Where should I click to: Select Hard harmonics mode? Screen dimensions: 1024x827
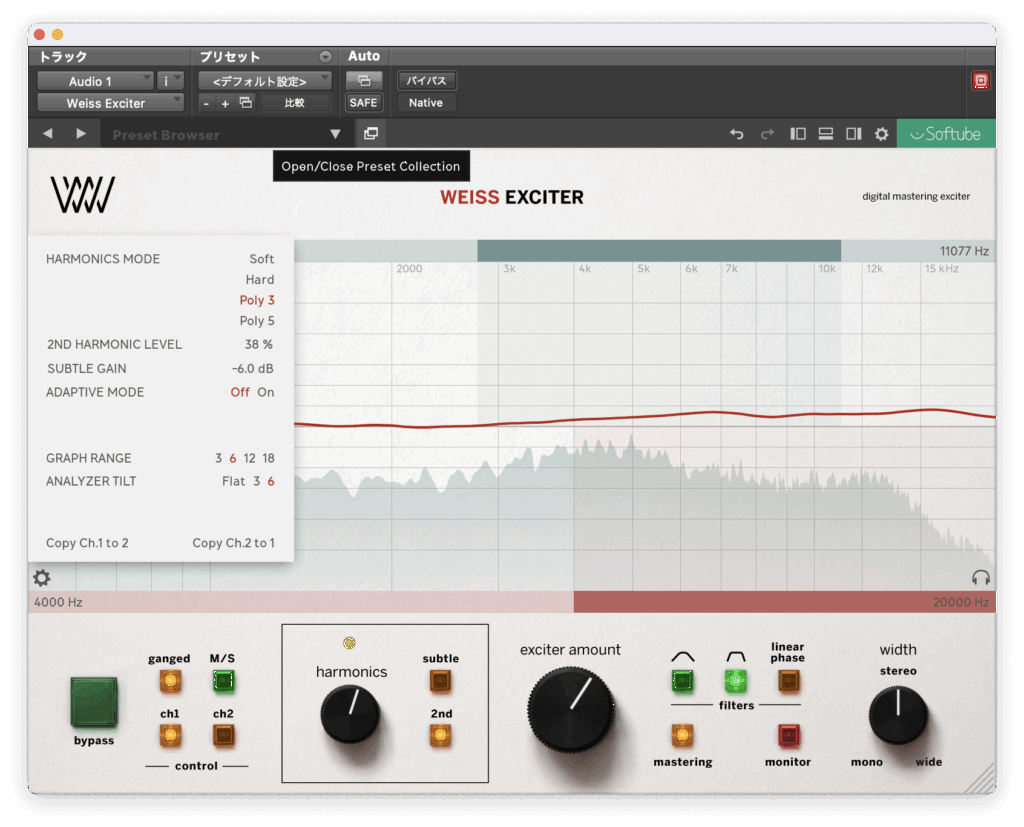260,280
